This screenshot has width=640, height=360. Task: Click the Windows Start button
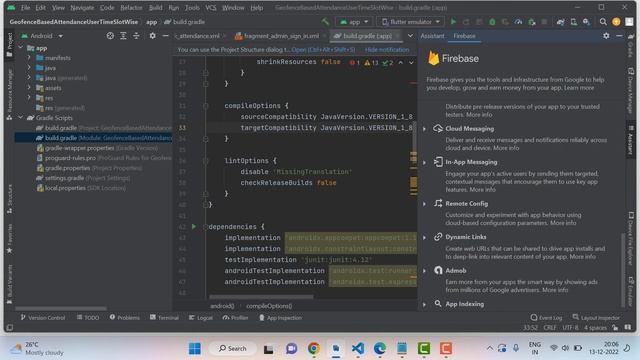195,348
